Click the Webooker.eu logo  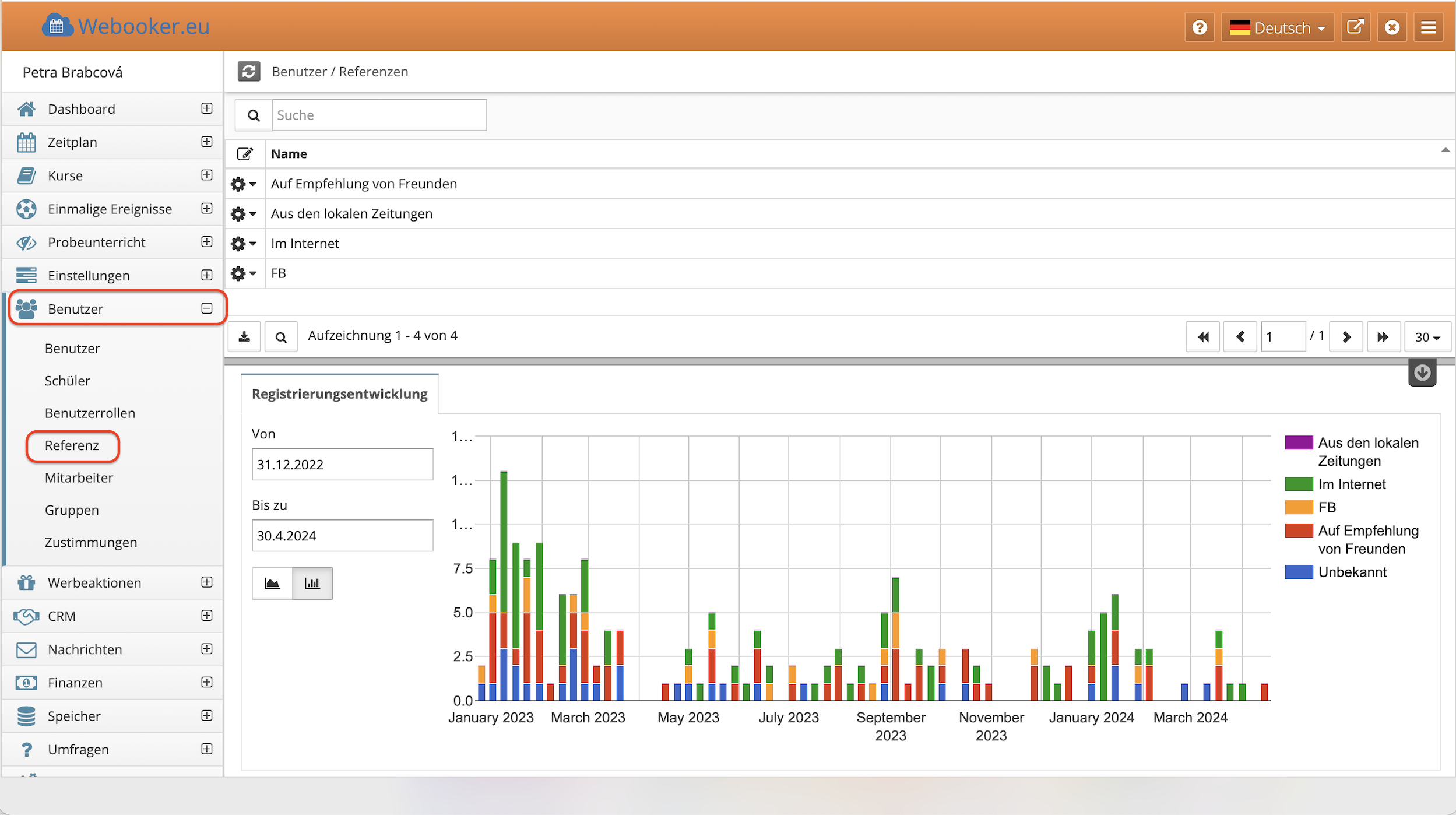point(126,26)
